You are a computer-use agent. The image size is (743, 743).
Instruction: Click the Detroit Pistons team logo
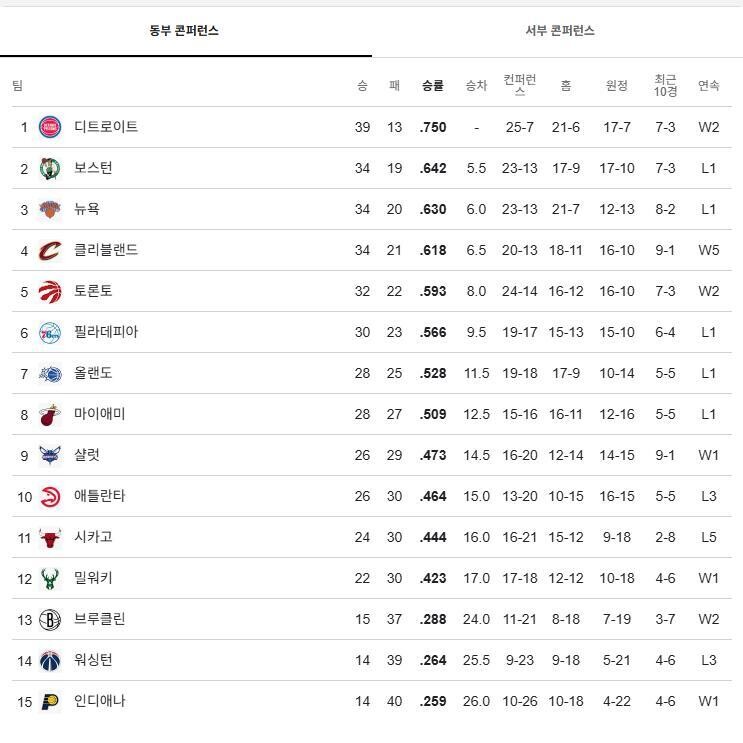pos(50,127)
